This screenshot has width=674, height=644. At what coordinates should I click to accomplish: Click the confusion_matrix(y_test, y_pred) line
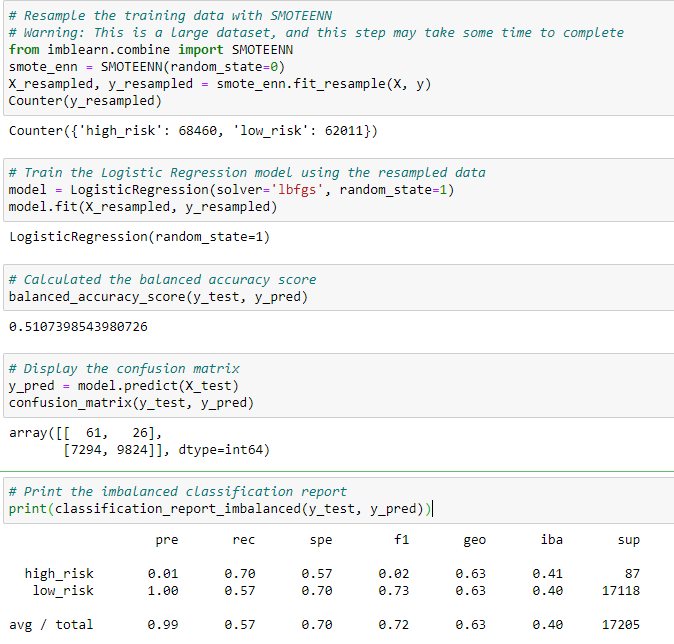tap(131, 403)
